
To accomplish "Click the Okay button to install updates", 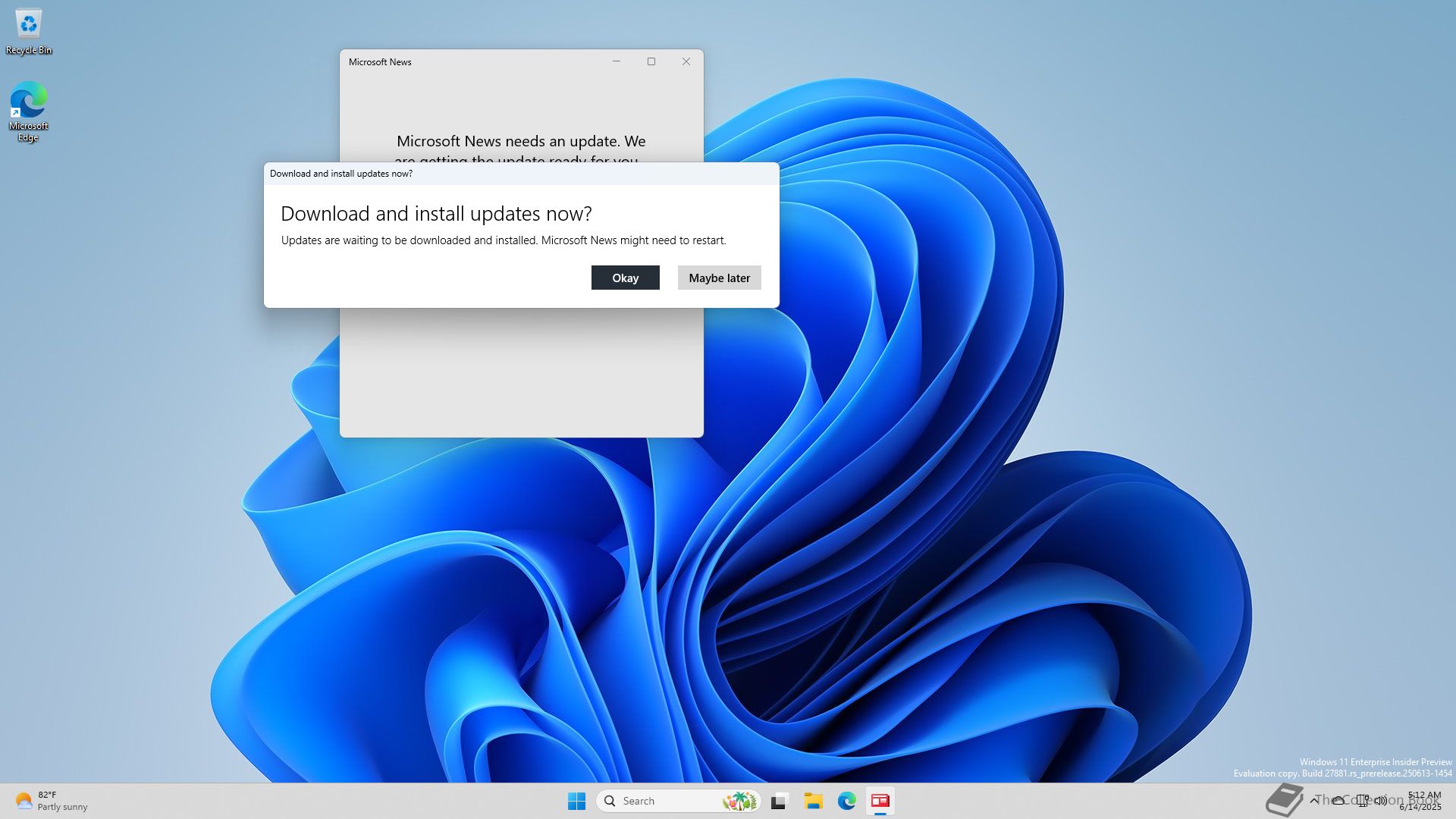I will [x=625, y=278].
